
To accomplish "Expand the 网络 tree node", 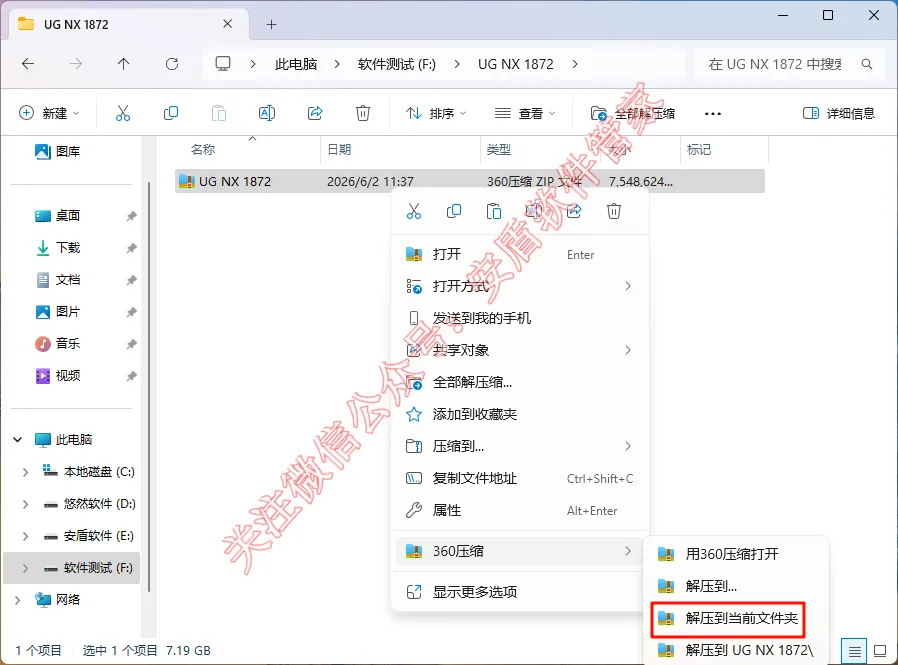I will click(x=18, y=600).
